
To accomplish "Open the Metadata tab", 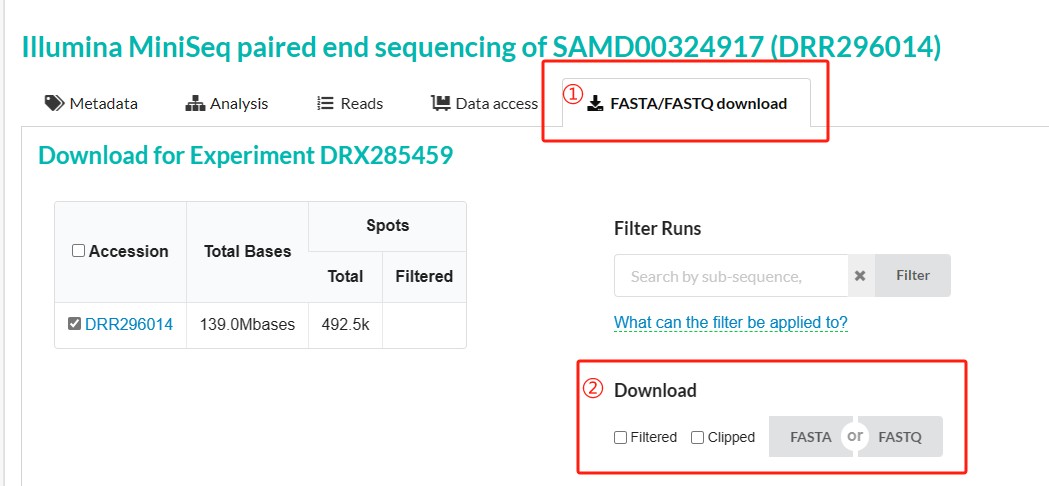I will click(91, 104).
